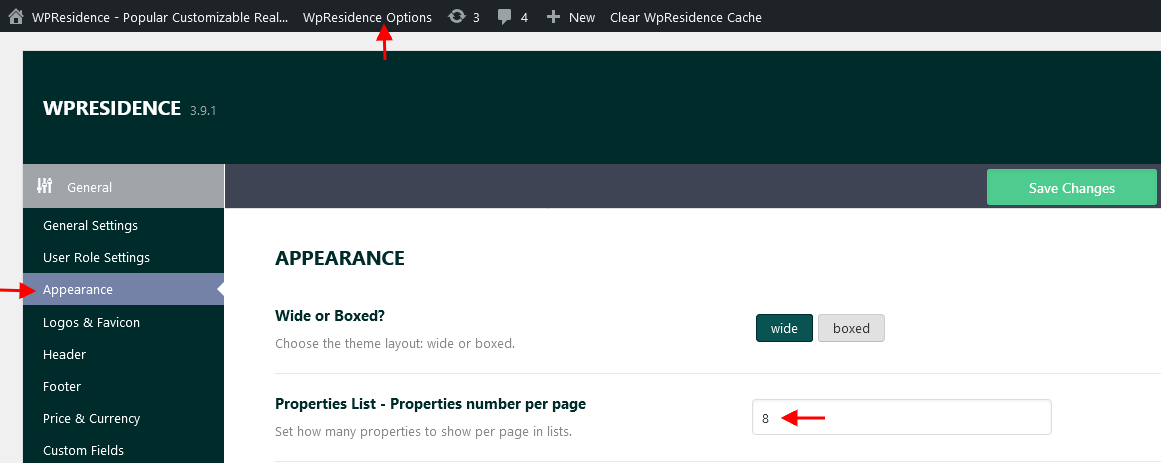The width and height of the screenshot is (1161, 463).
Task: Click the updates count 3
Action: [x=476, y=17]
